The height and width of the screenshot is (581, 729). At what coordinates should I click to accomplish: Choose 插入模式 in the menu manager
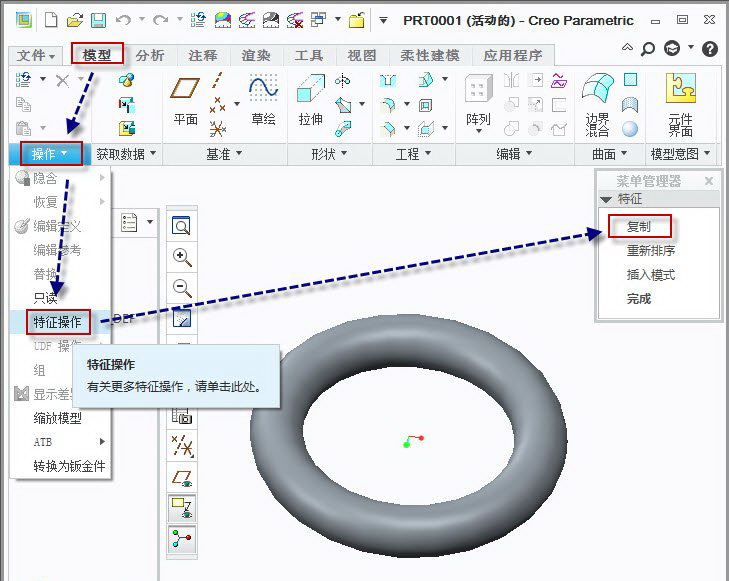[650, 275]
